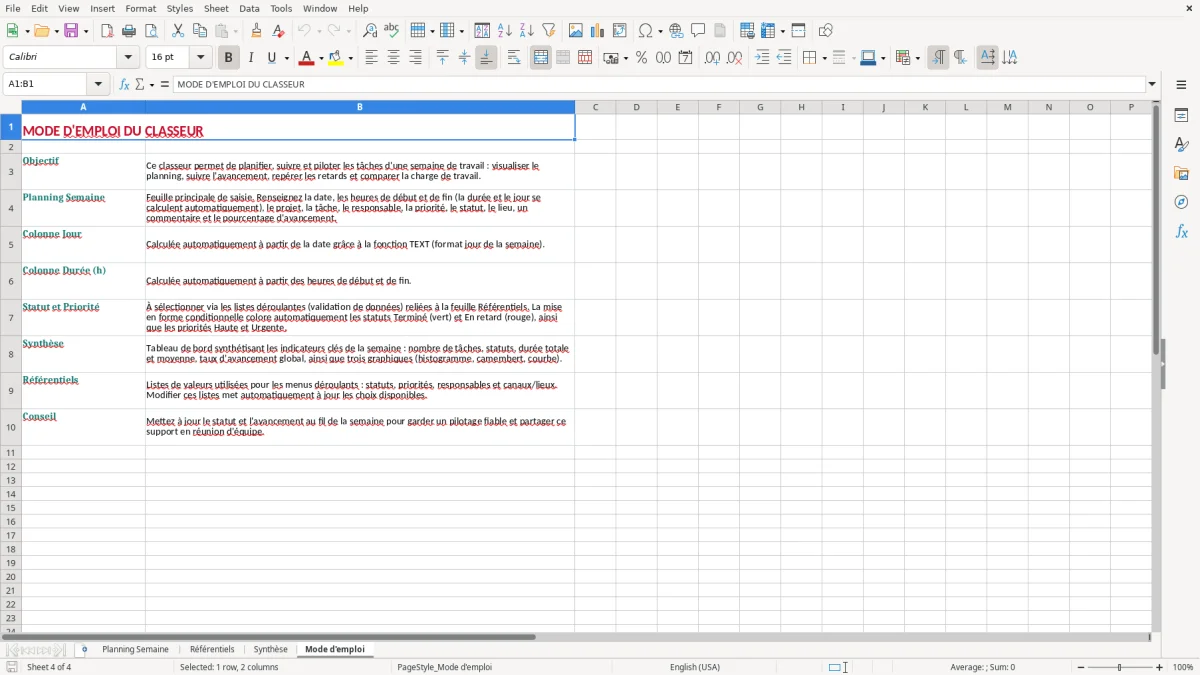Click Insert Comment icon
Viewport: 1200px width, 675px height.
point(698,31)
